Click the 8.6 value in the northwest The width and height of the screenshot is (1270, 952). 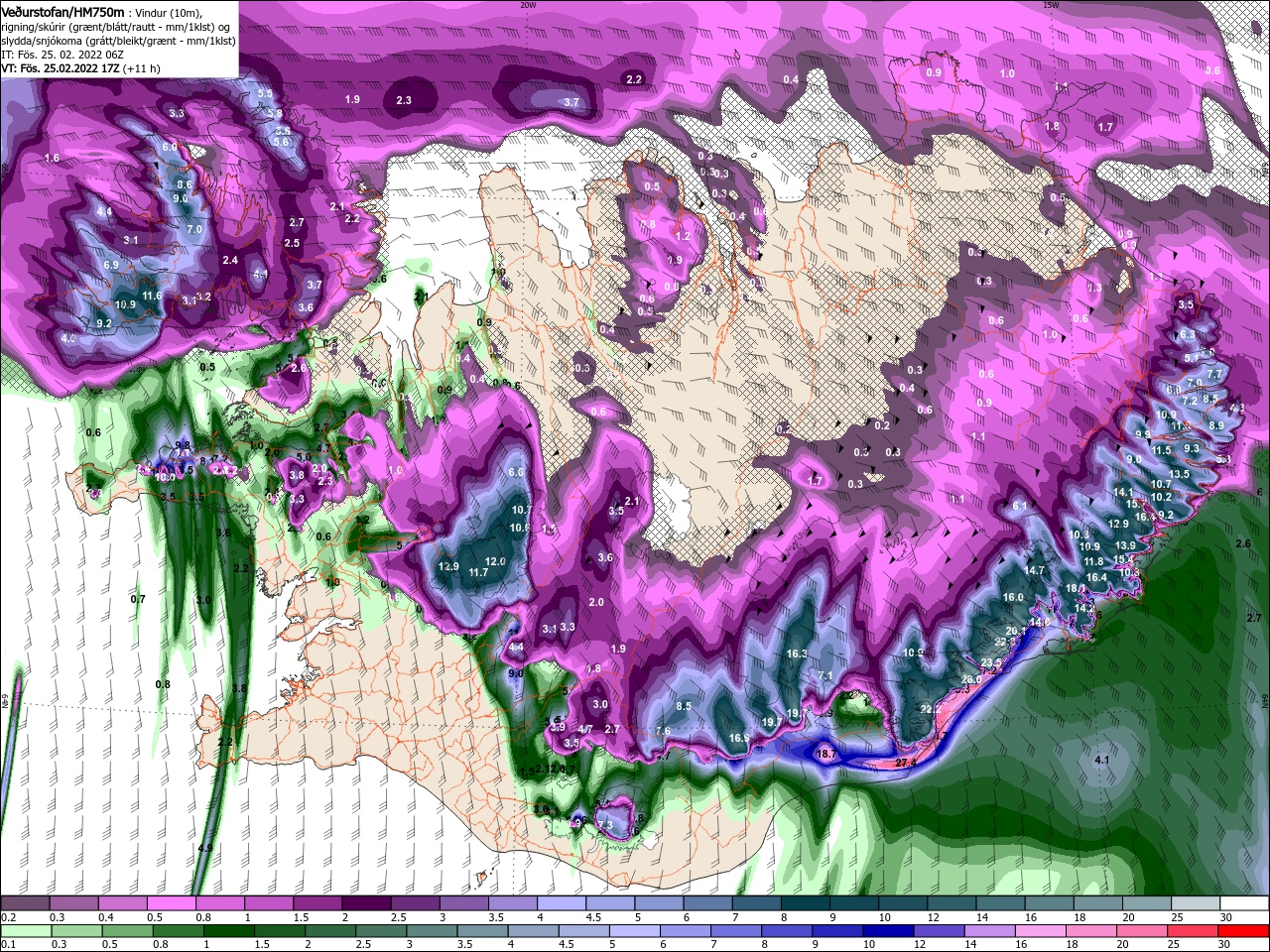[185, 184]
